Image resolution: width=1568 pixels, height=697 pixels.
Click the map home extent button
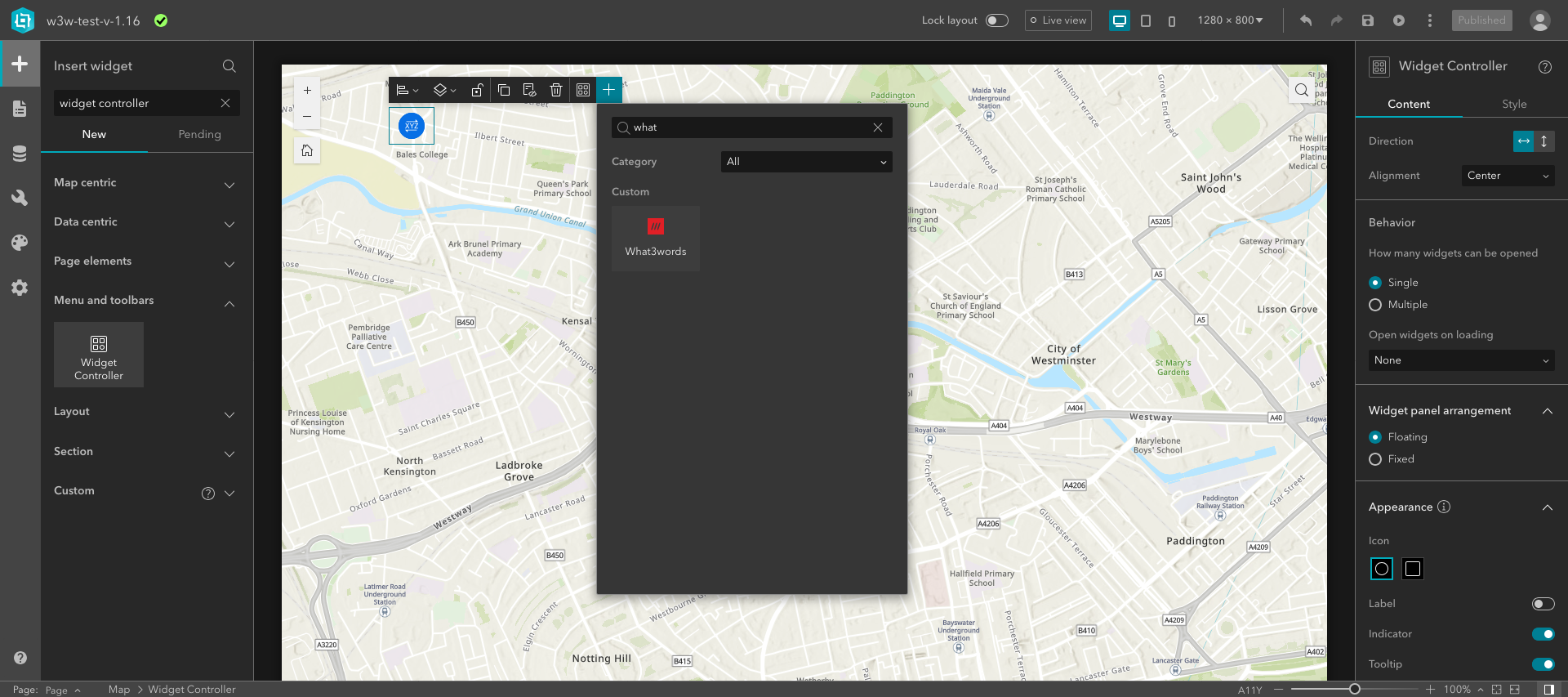tap(307, 150)
